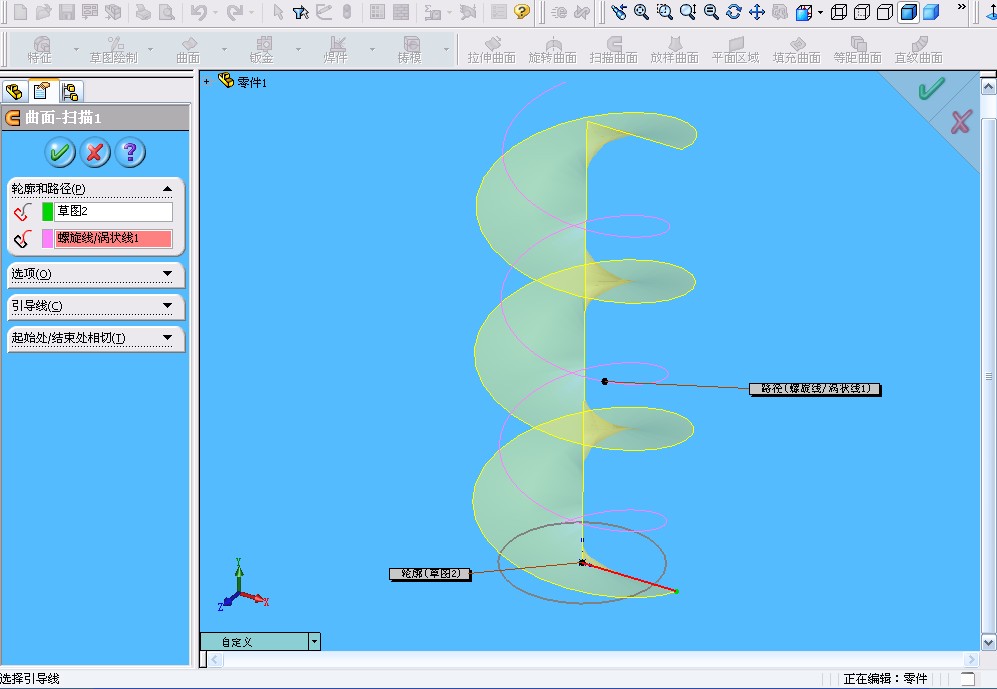This screenshot has width=997, height=689.
Task: Click the 放样曲面 loft surface tool
Action: [x=675, y=50]
